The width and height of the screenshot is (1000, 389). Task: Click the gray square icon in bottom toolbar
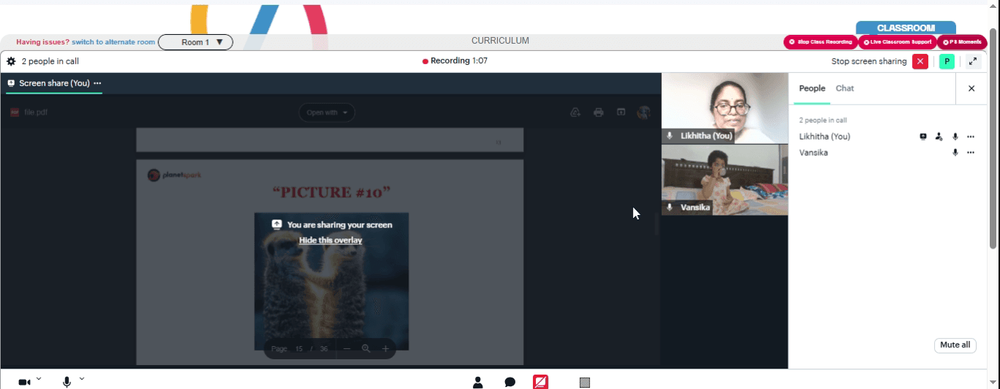point(585,382)
